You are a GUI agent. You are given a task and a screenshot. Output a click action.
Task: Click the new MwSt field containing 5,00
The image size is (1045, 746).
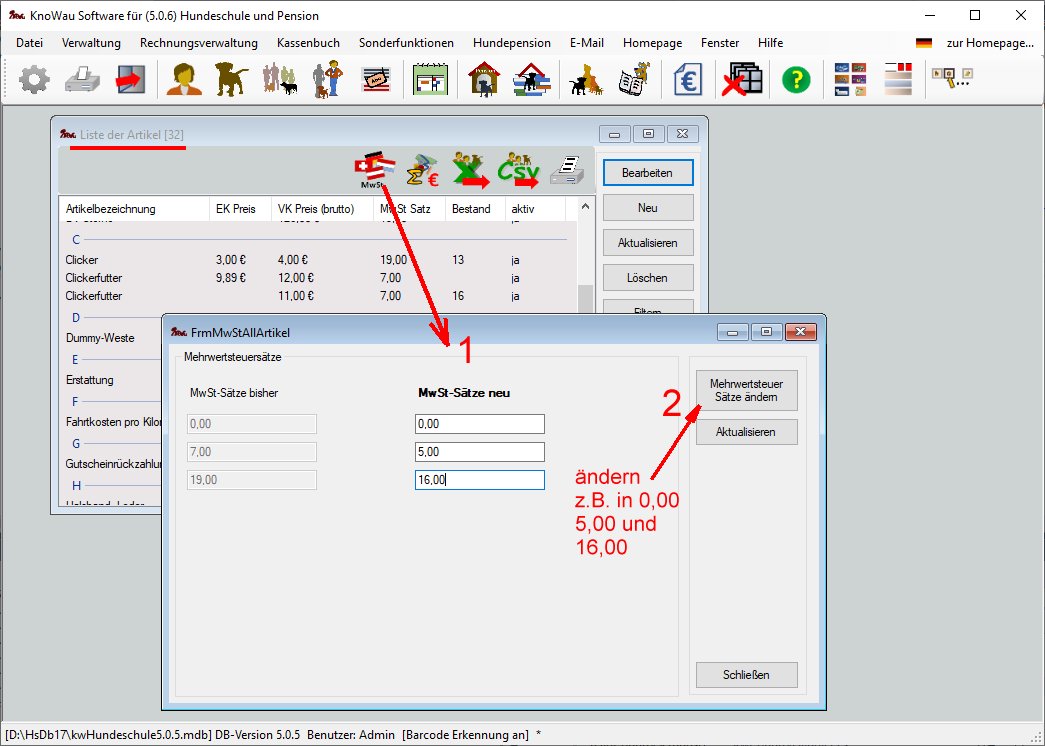click(479, 452)
